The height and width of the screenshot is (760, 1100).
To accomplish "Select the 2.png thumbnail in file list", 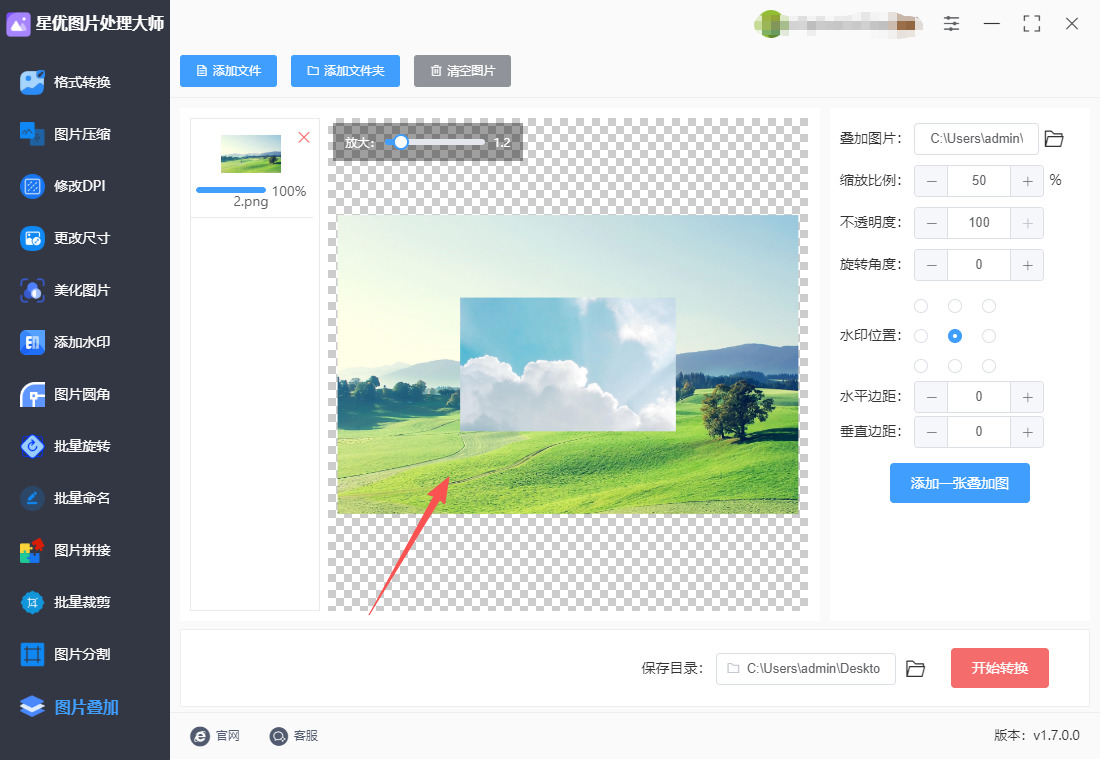I will pos(251,154).
